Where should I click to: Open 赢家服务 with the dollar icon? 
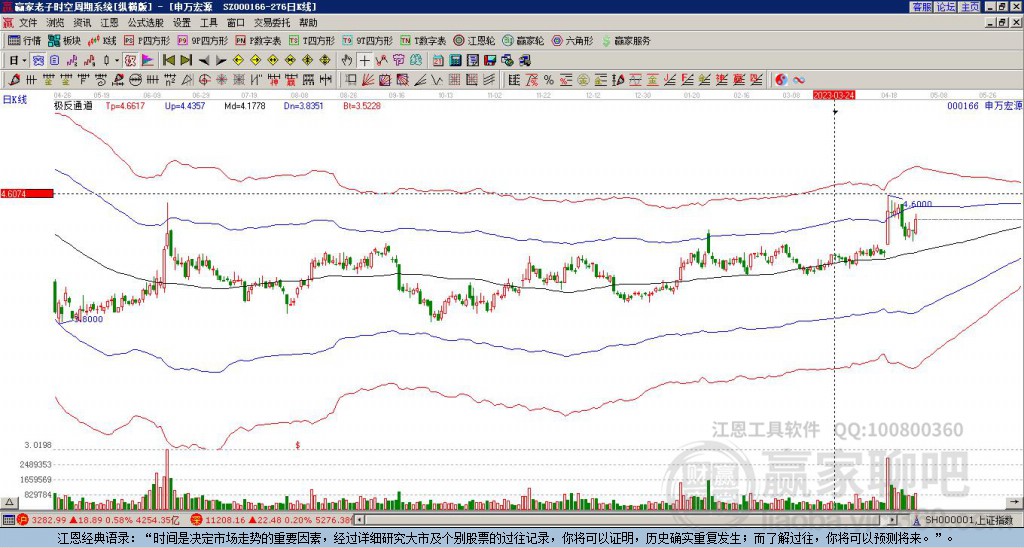tap(626, 40)
